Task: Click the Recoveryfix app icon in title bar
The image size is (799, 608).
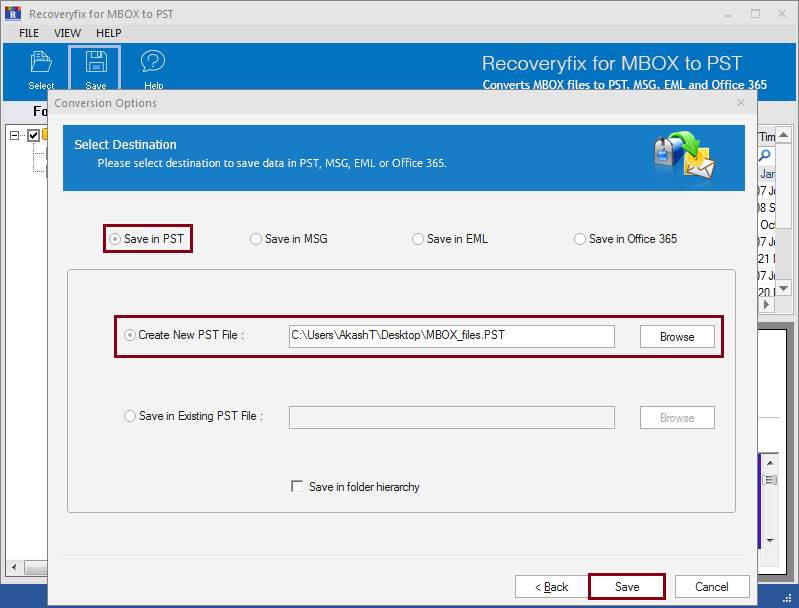Action: coord(13,13)
